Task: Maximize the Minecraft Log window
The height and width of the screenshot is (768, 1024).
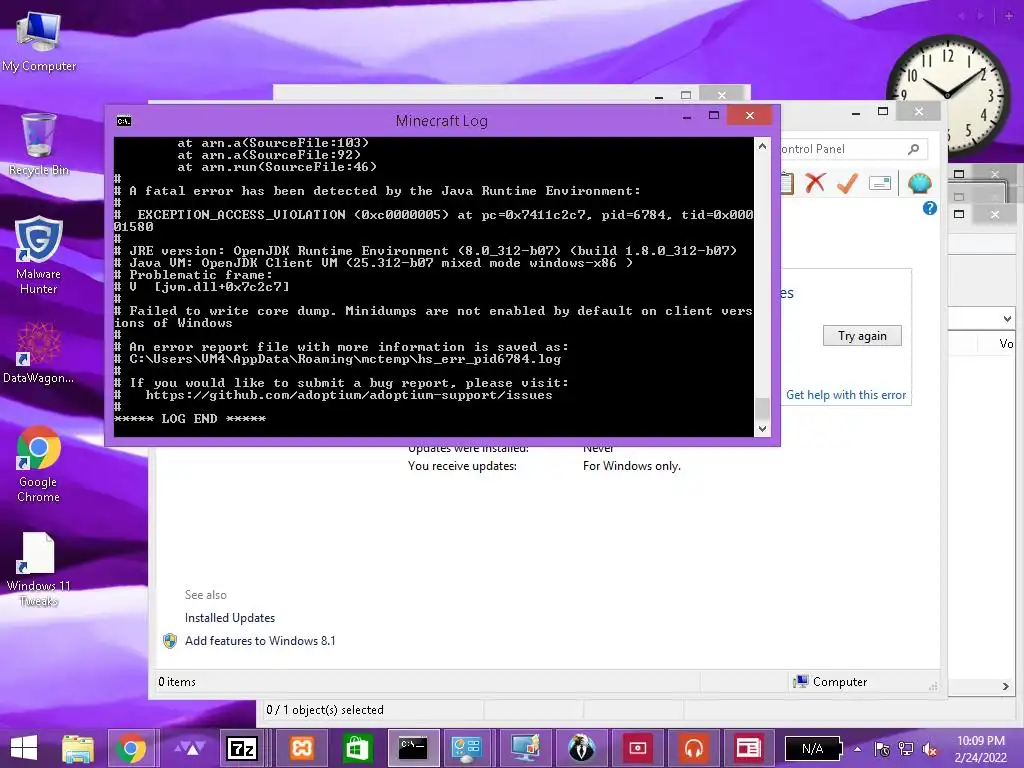Action: click(714, 116)
